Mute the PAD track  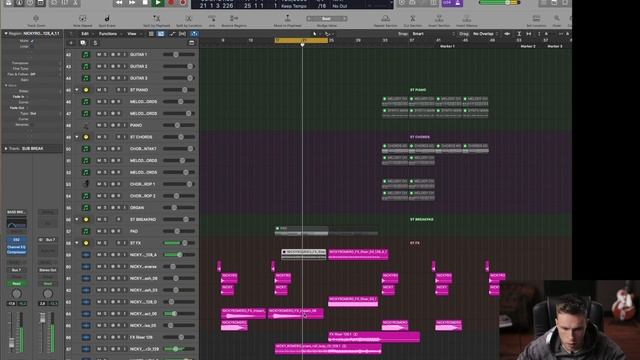tap(99, 231)
